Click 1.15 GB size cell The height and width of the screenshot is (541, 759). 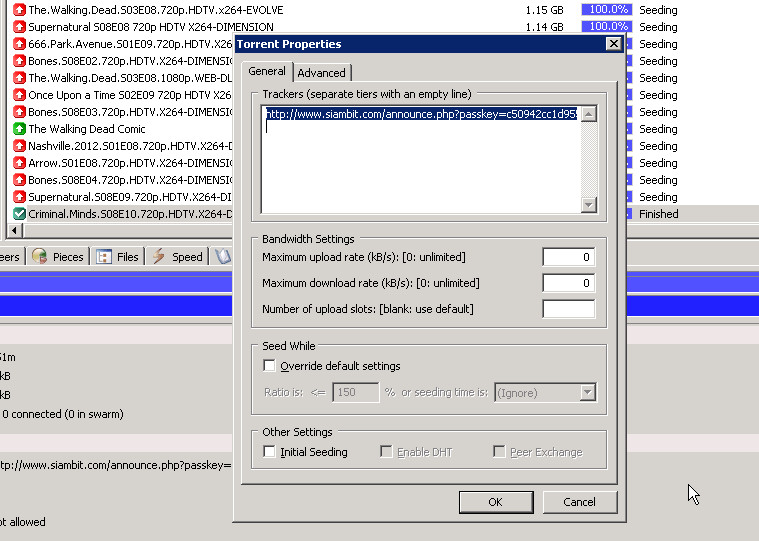[x=544, y=10]
